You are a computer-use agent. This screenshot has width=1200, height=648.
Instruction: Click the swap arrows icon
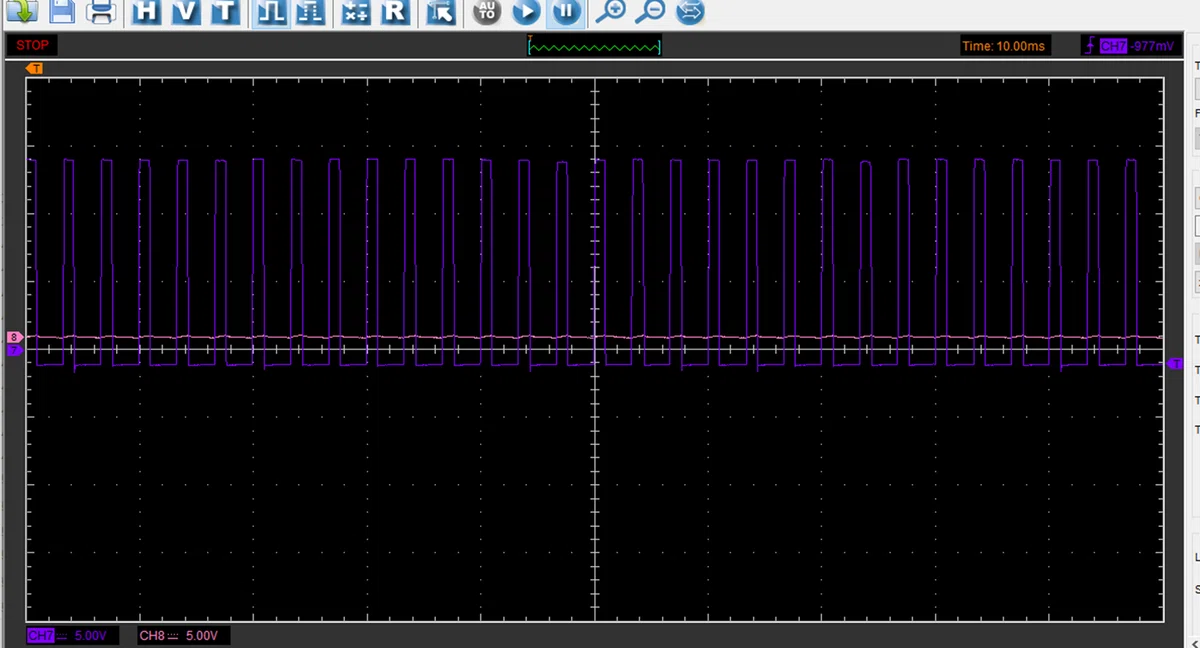point(690,12)
